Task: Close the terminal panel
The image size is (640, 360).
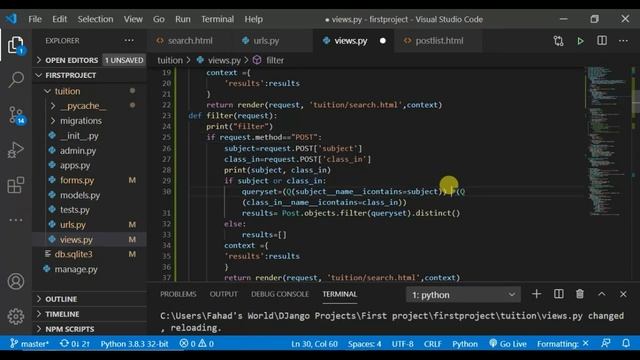Action: tap(623, 294)
